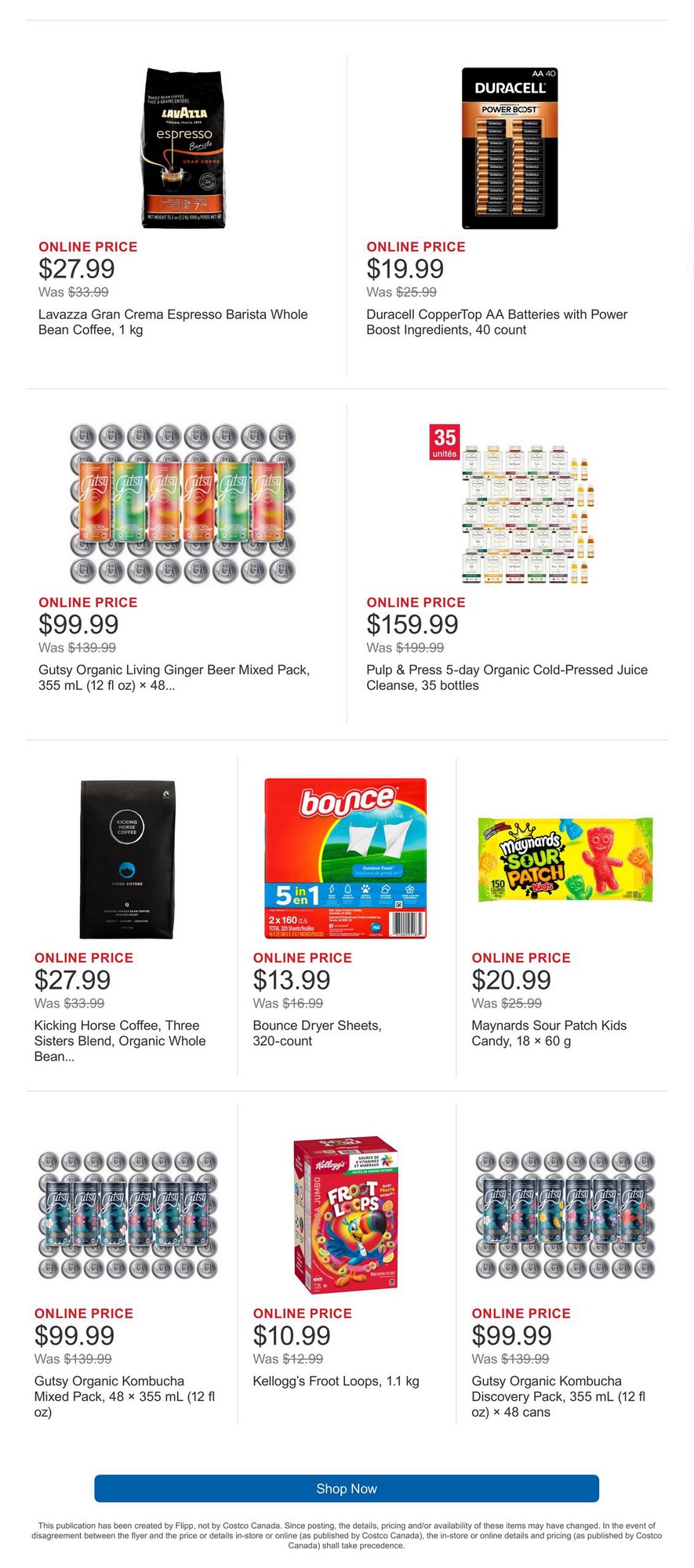Click the Kicking Horse Coffee Three Sisters title

(119, 1040)
